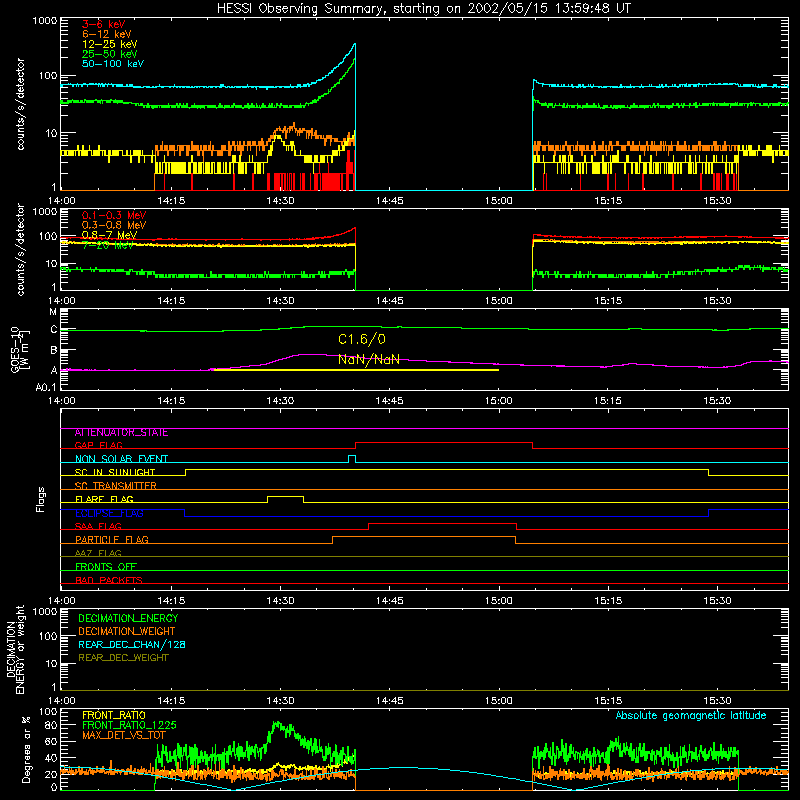Click the C1.6/0 flare class annotation
800x800 pixels.
click(x=362, y=339)
